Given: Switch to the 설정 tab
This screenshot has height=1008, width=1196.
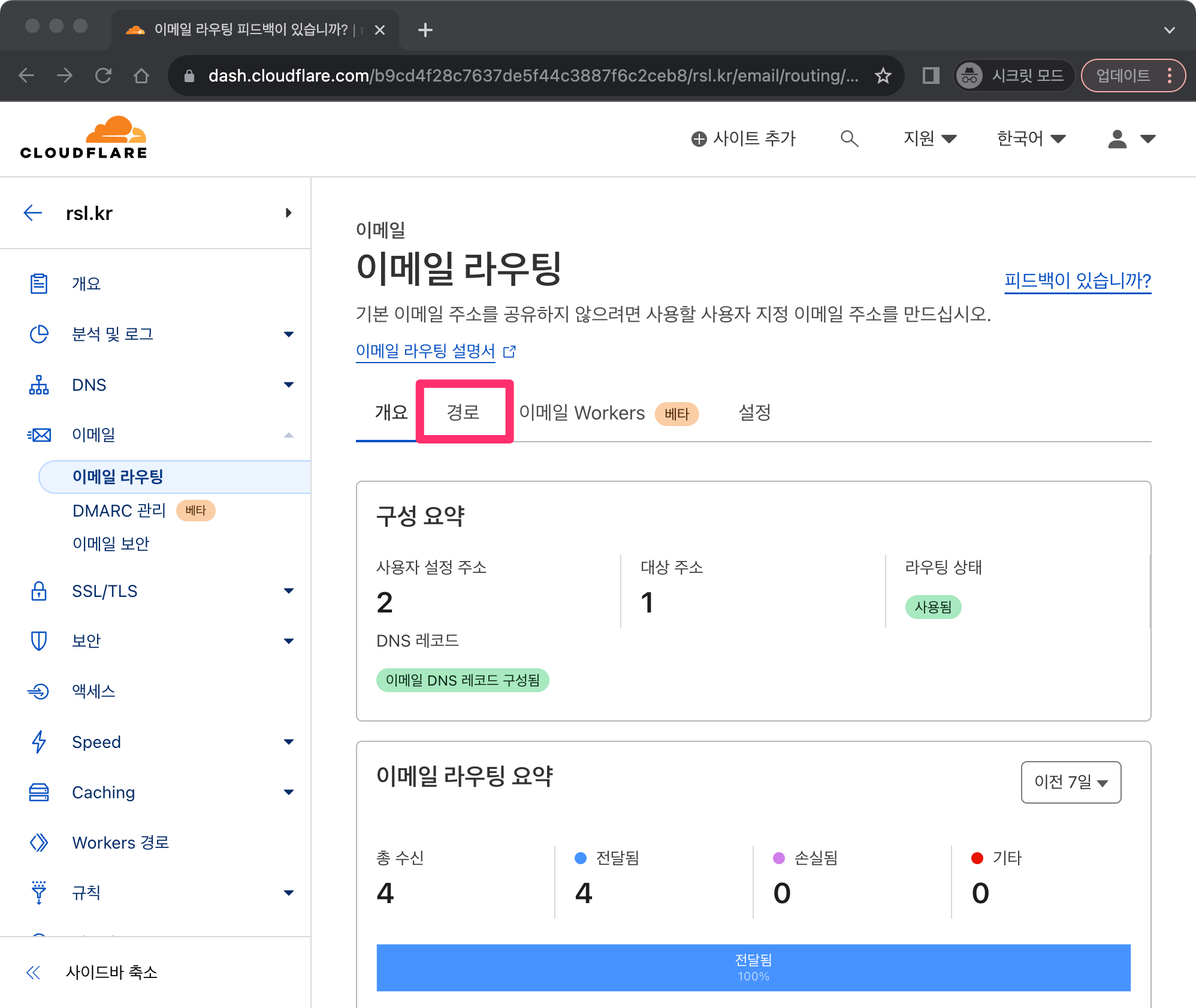Looking at the screenshot, I should (754, 412).
